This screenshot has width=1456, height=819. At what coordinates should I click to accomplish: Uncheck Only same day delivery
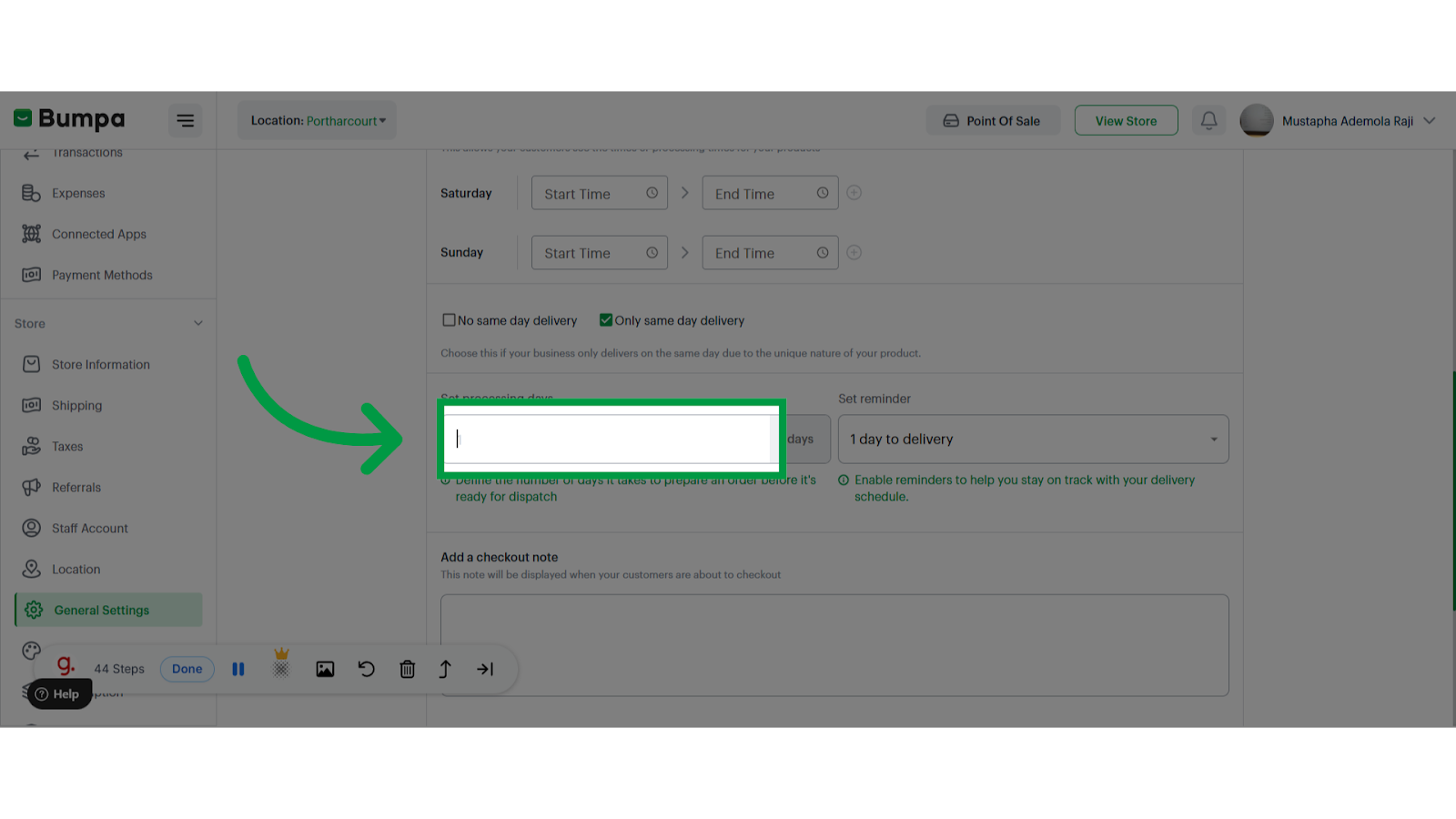click(x=606, y=319)
